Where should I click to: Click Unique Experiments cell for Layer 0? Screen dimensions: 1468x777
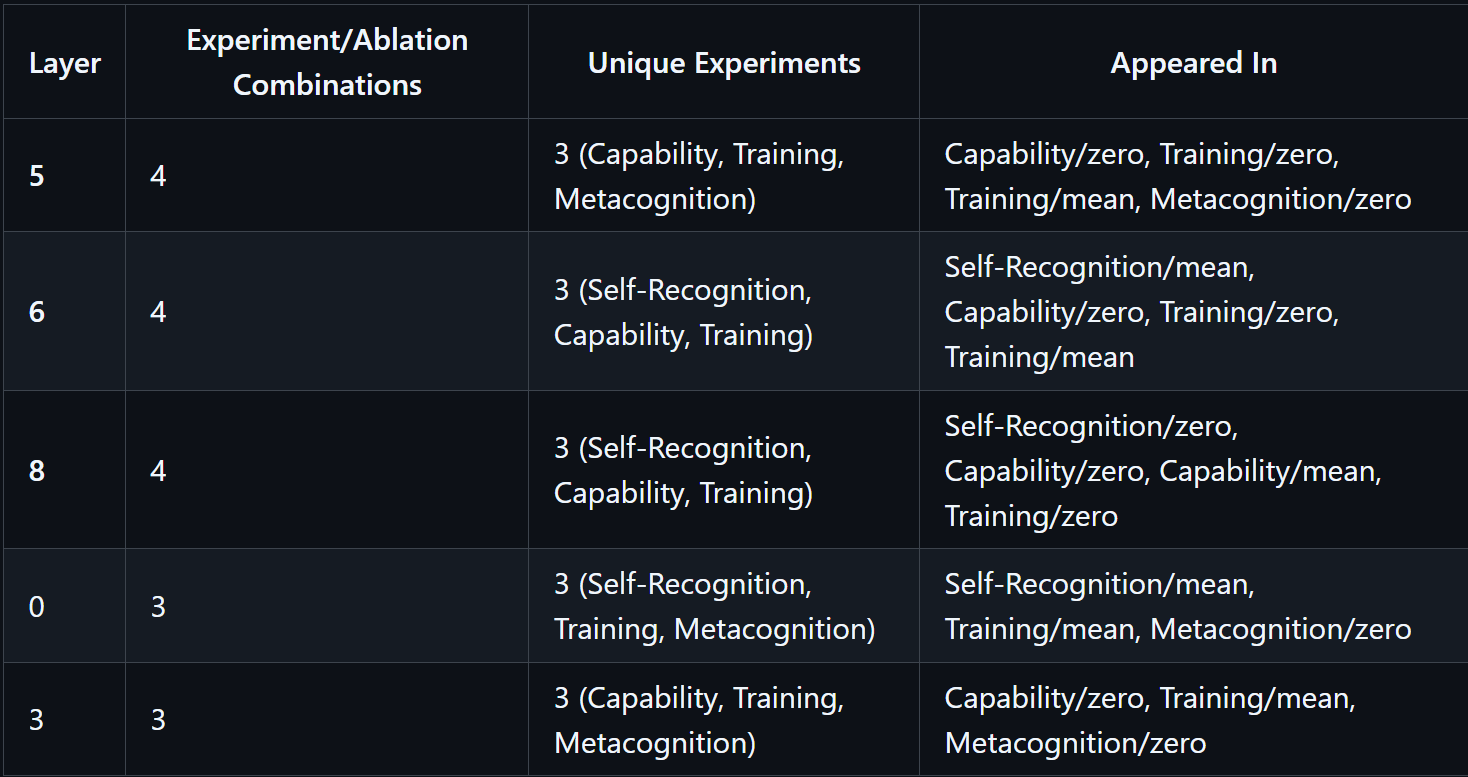tap(724, 606)
